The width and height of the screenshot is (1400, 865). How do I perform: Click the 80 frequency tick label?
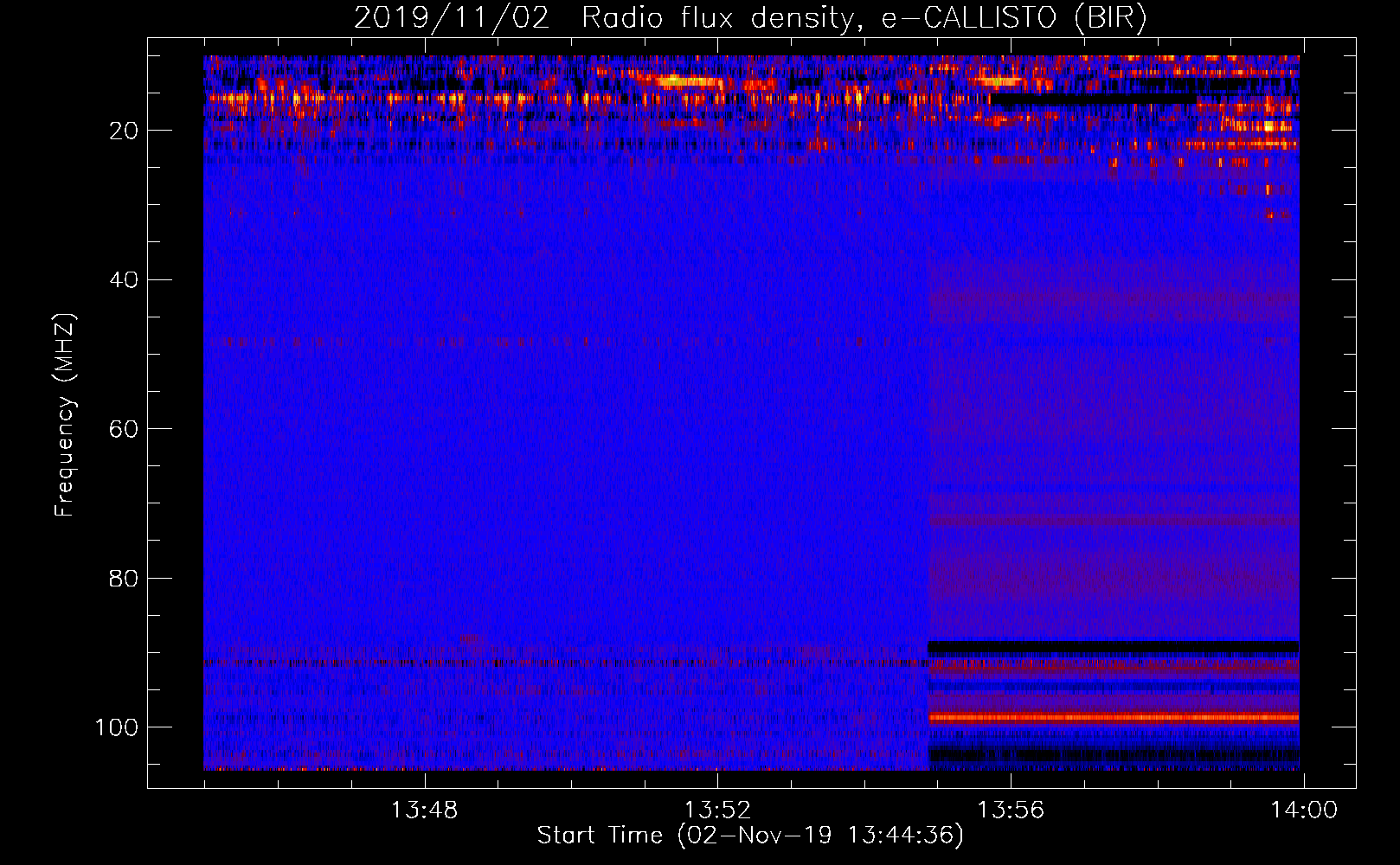click(x=125, y=578)
